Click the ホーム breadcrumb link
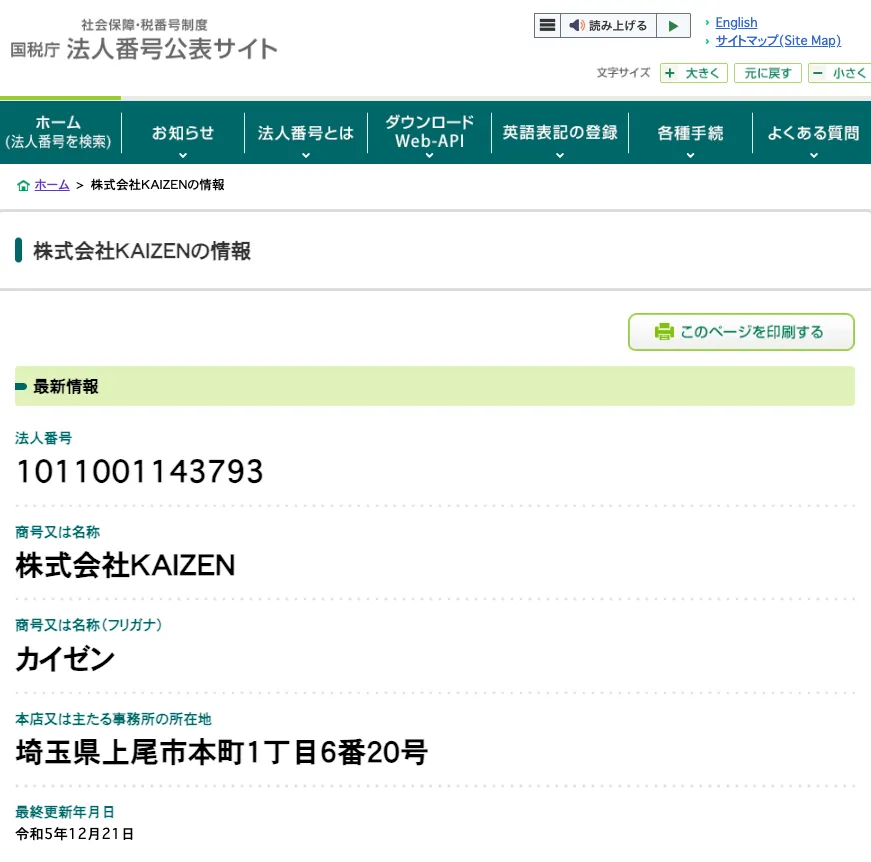The width and height of the screenshot is (871, 862). 52,185
